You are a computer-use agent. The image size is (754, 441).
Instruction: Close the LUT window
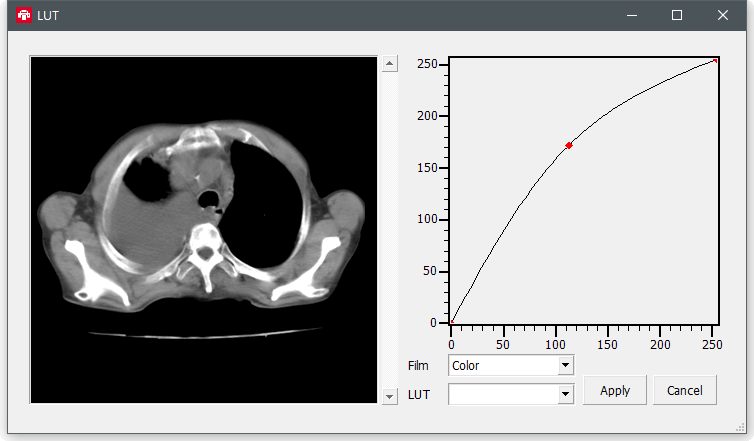point(722,15)
